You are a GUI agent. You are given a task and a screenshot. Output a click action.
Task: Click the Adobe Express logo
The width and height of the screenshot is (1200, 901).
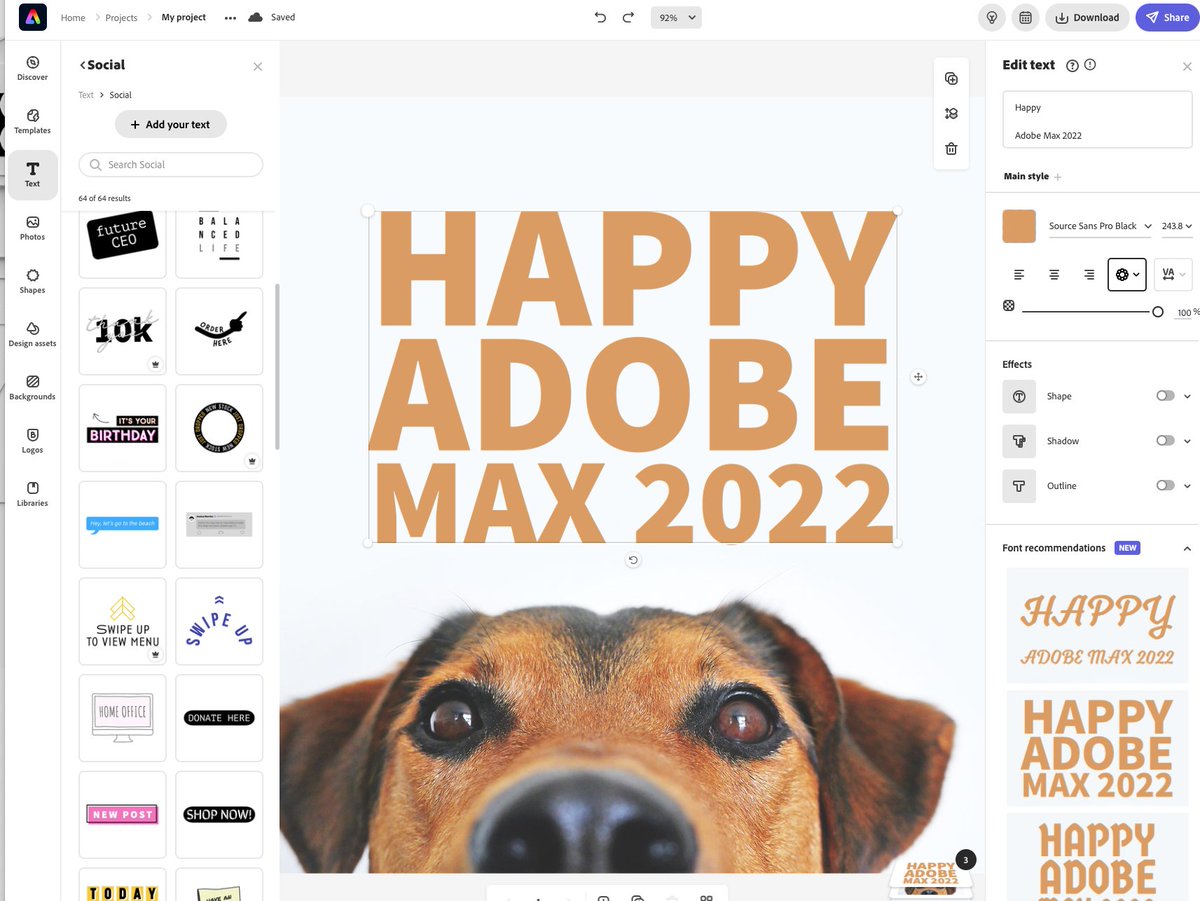click(x=32, y=17)
